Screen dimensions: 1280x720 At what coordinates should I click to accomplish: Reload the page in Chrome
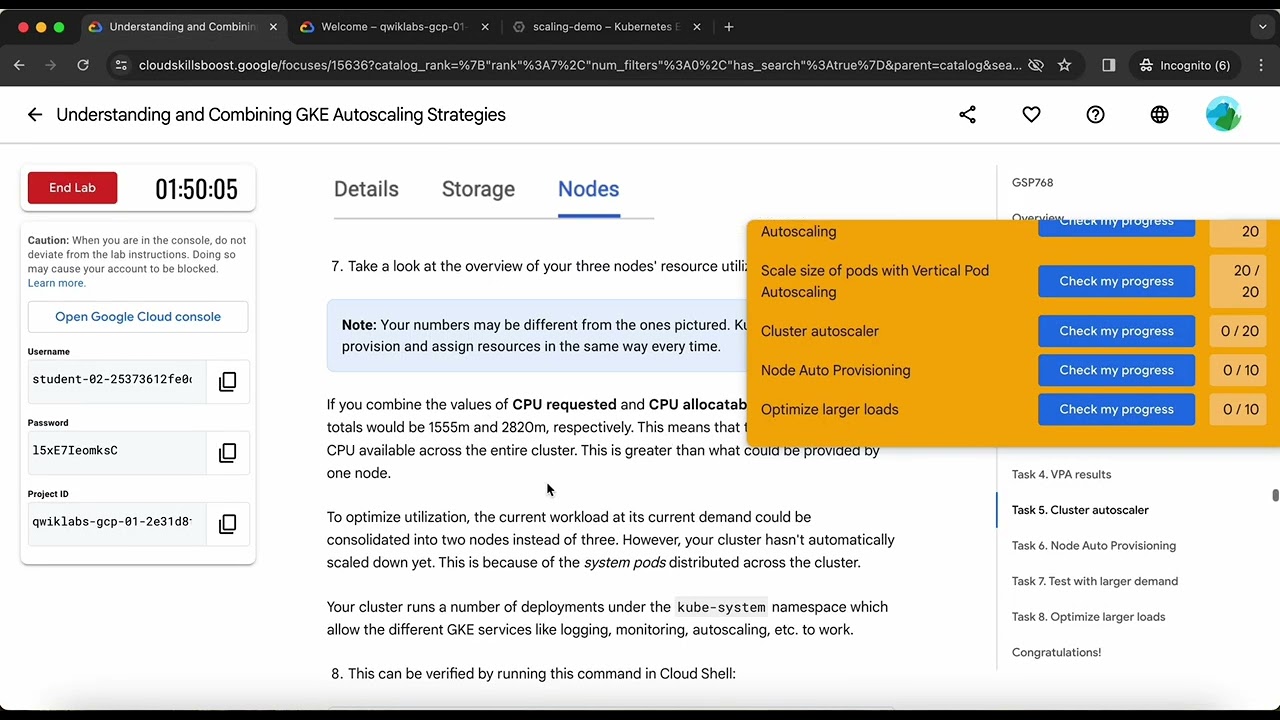click(x=83, y=65)
